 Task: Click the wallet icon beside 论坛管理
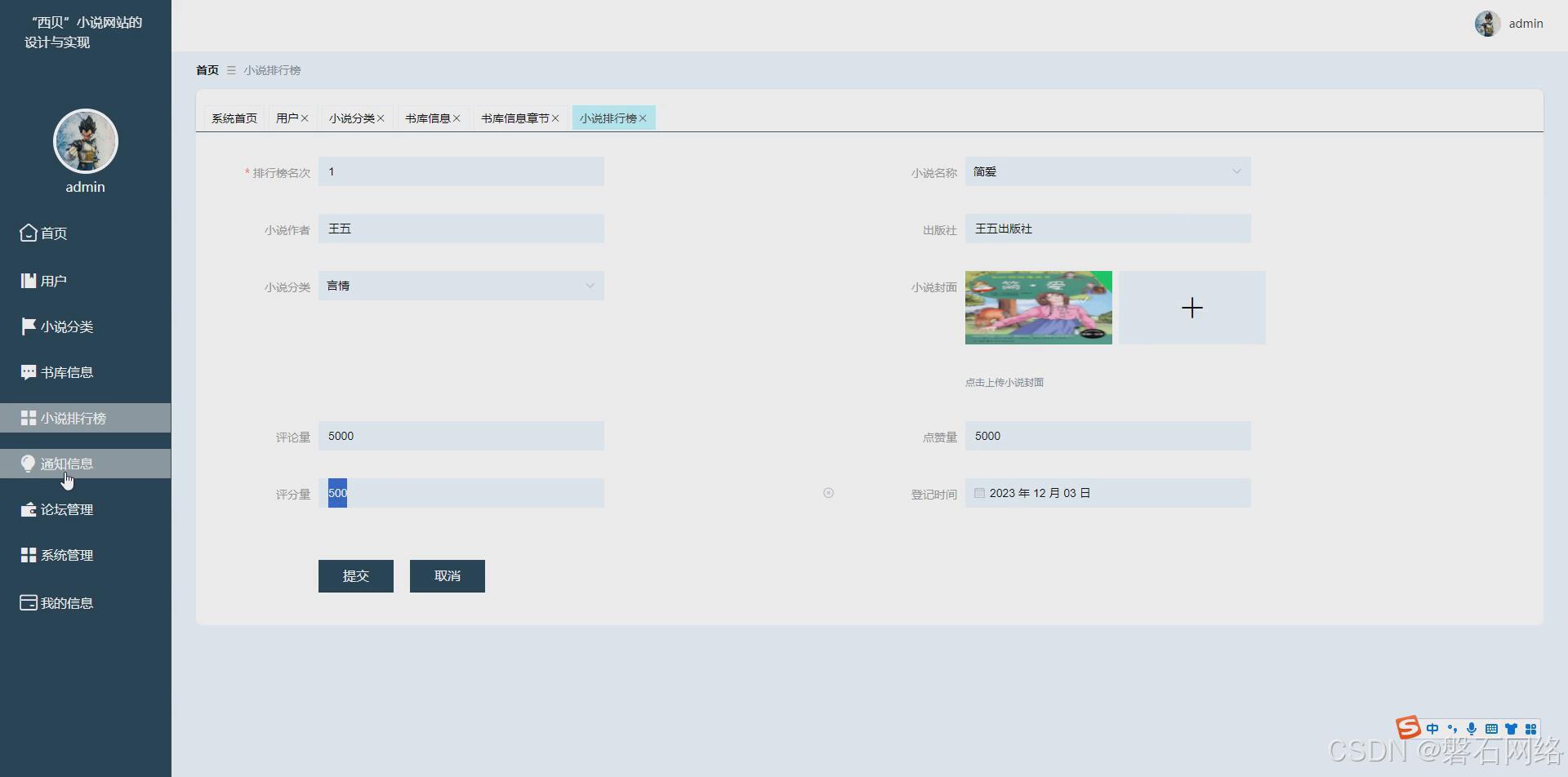point(29,509)
